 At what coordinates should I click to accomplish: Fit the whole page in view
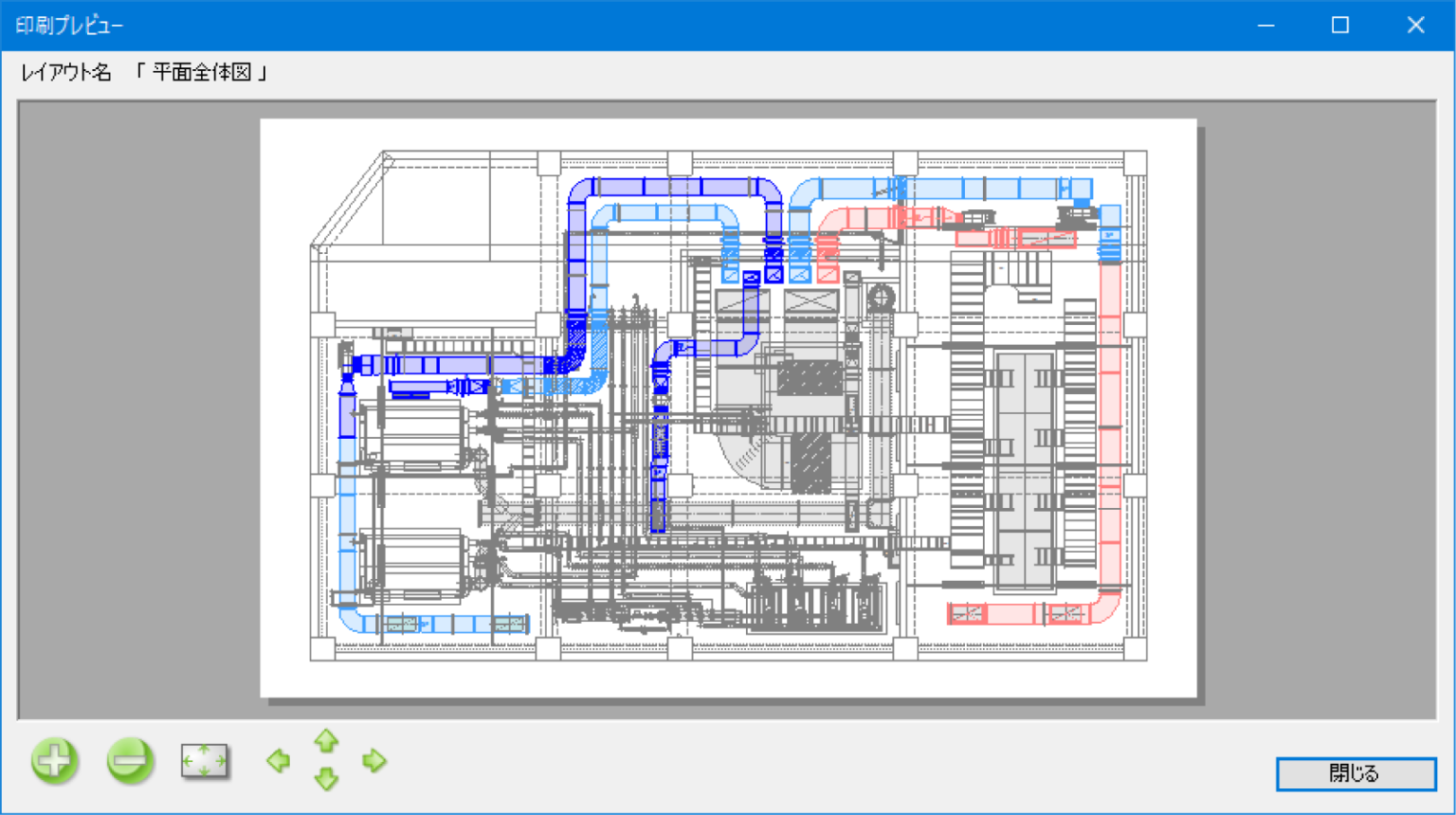(x=205, y=761)
